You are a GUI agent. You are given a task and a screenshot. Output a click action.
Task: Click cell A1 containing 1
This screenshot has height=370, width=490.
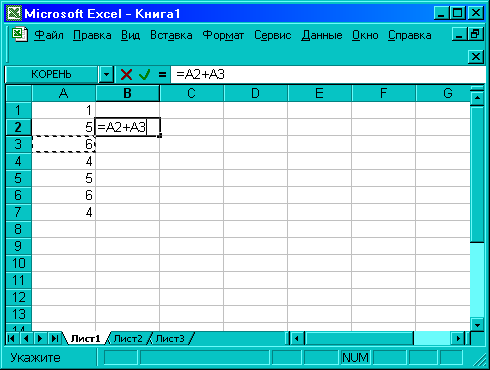coord(63,110)
